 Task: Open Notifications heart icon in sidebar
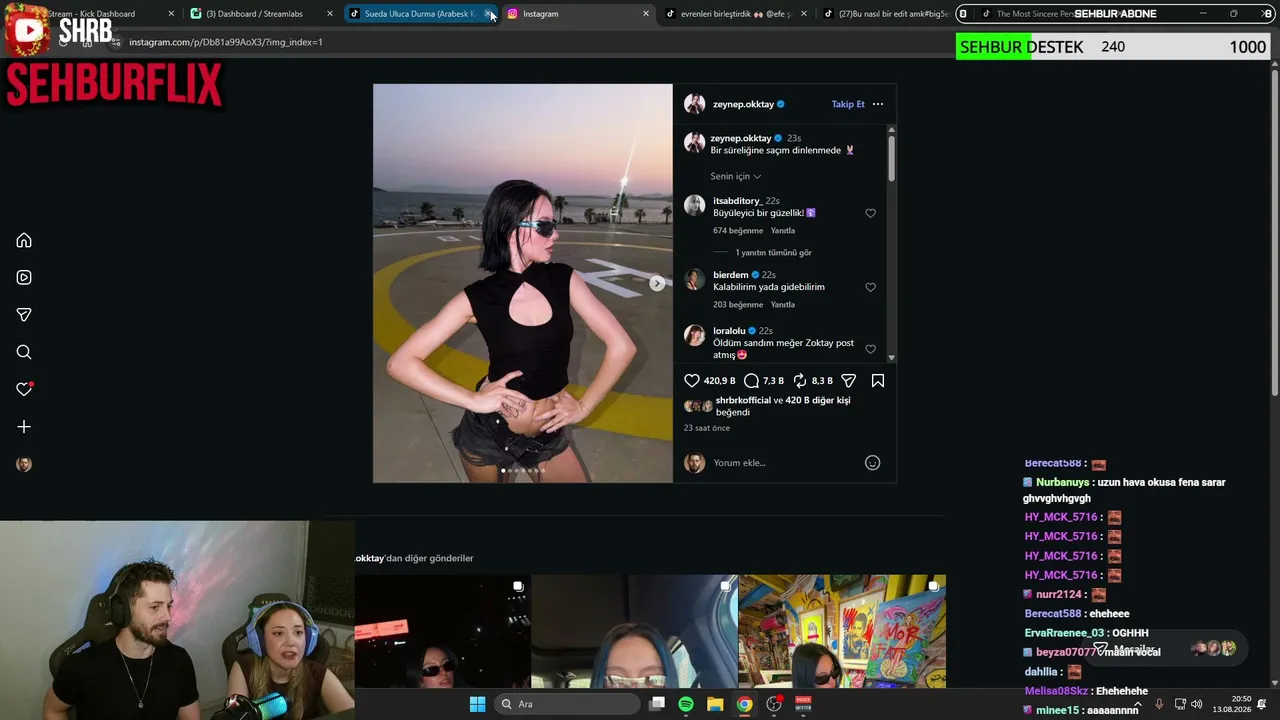click(24, 389)
